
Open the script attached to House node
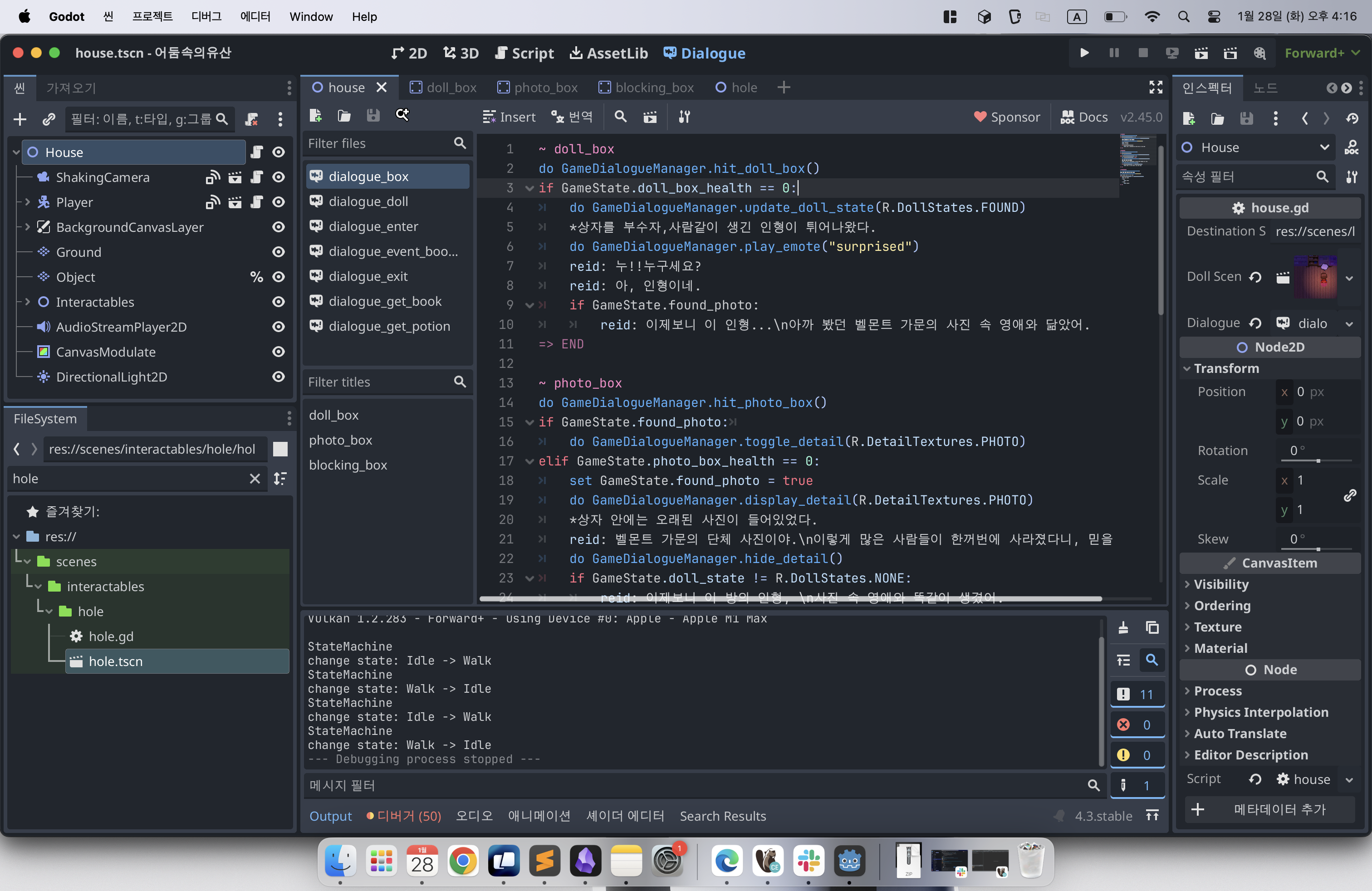pyautogui.click(x=256, y=152)
